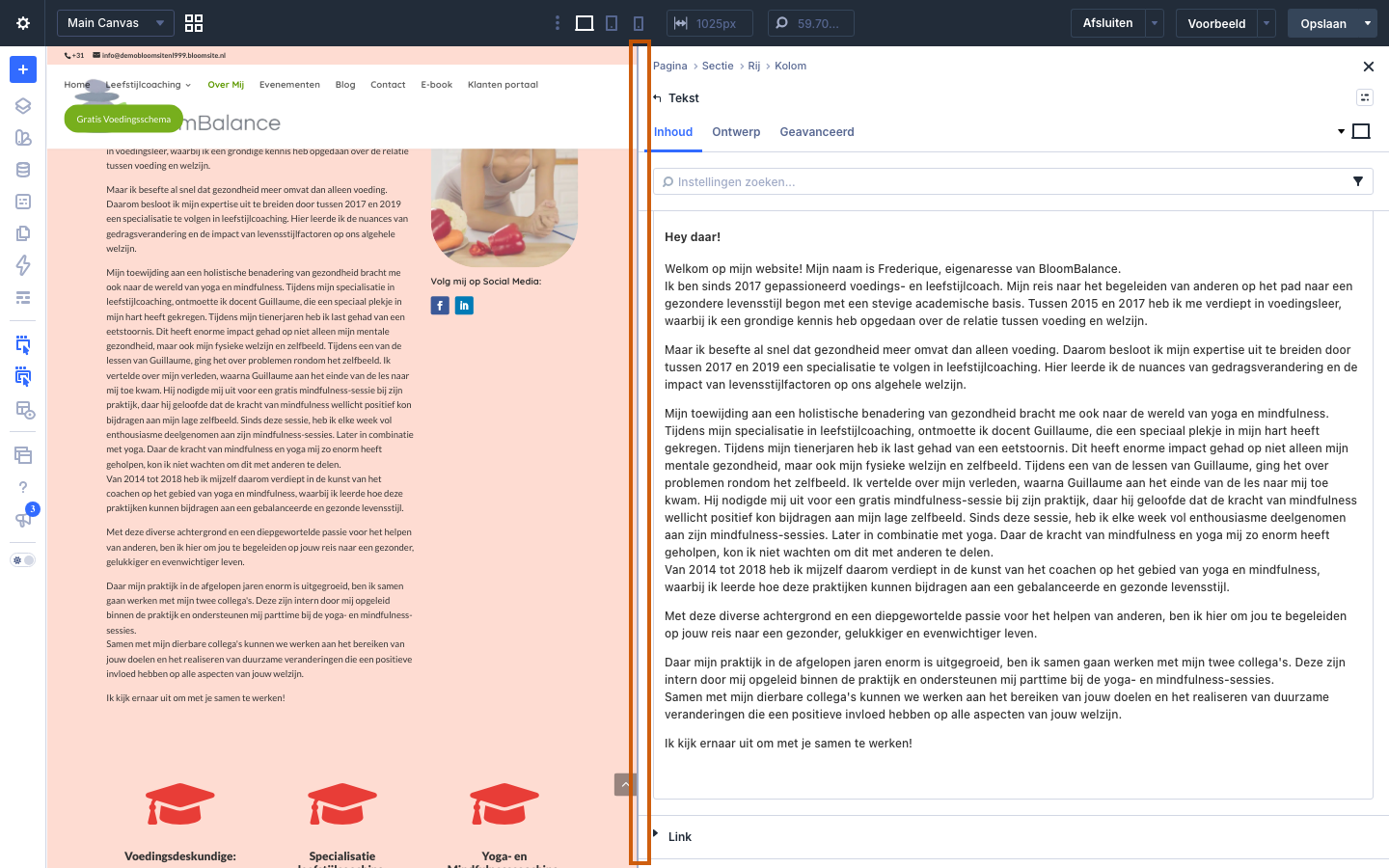Image resolution: width=1389 pixels, height=868 pixels.
Task: Click Blog in the site menu
Action: (345, 85)
